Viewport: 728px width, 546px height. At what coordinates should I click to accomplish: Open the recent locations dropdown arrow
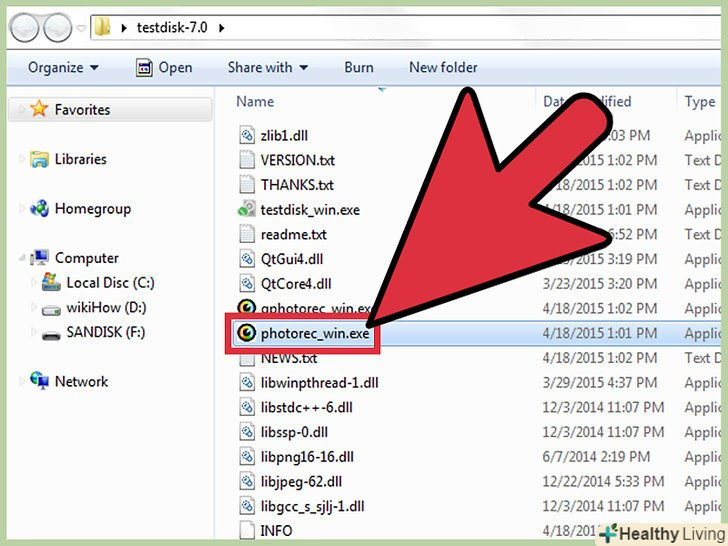(x=81, y=28)
